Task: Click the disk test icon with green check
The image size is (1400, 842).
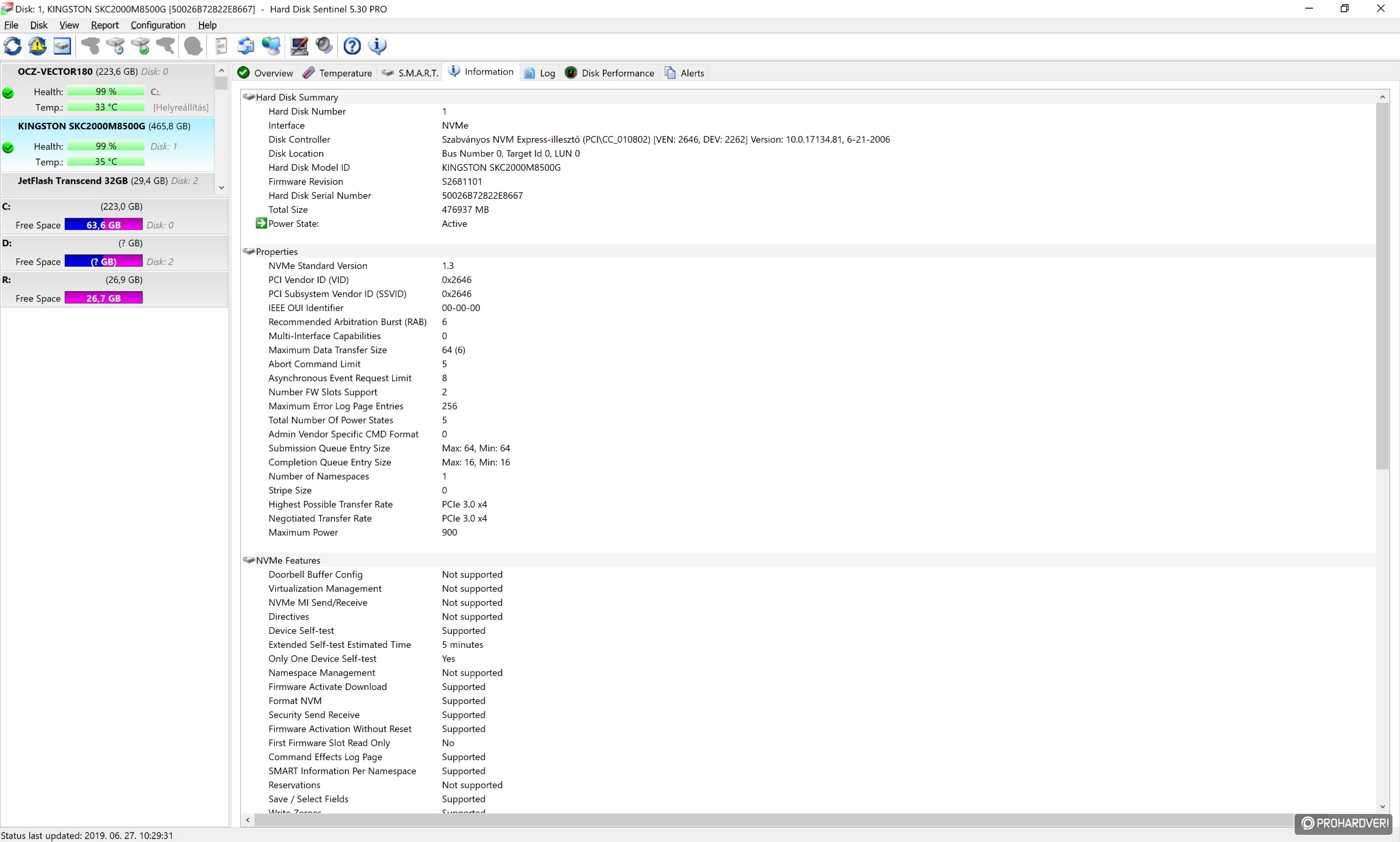Action: [x=141, y=46]
